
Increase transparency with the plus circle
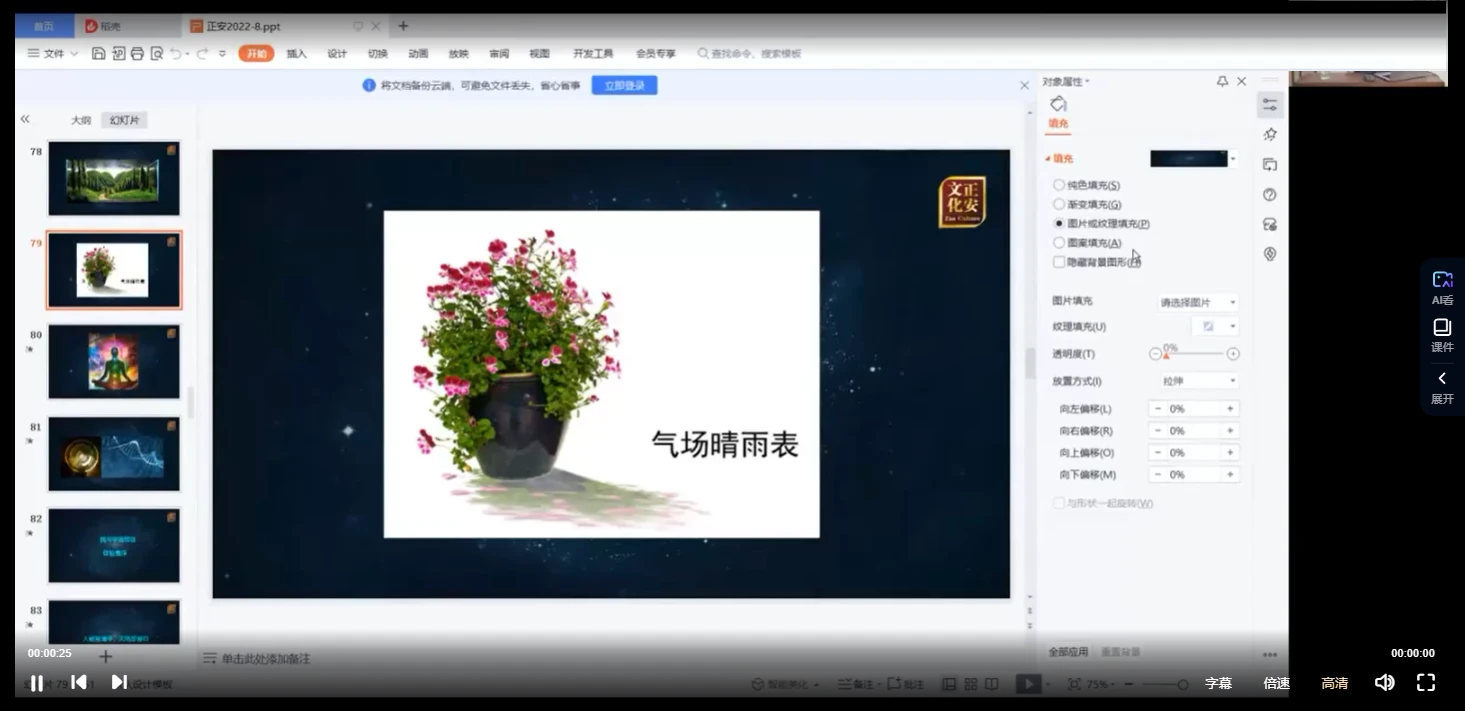pos(1233,354)
